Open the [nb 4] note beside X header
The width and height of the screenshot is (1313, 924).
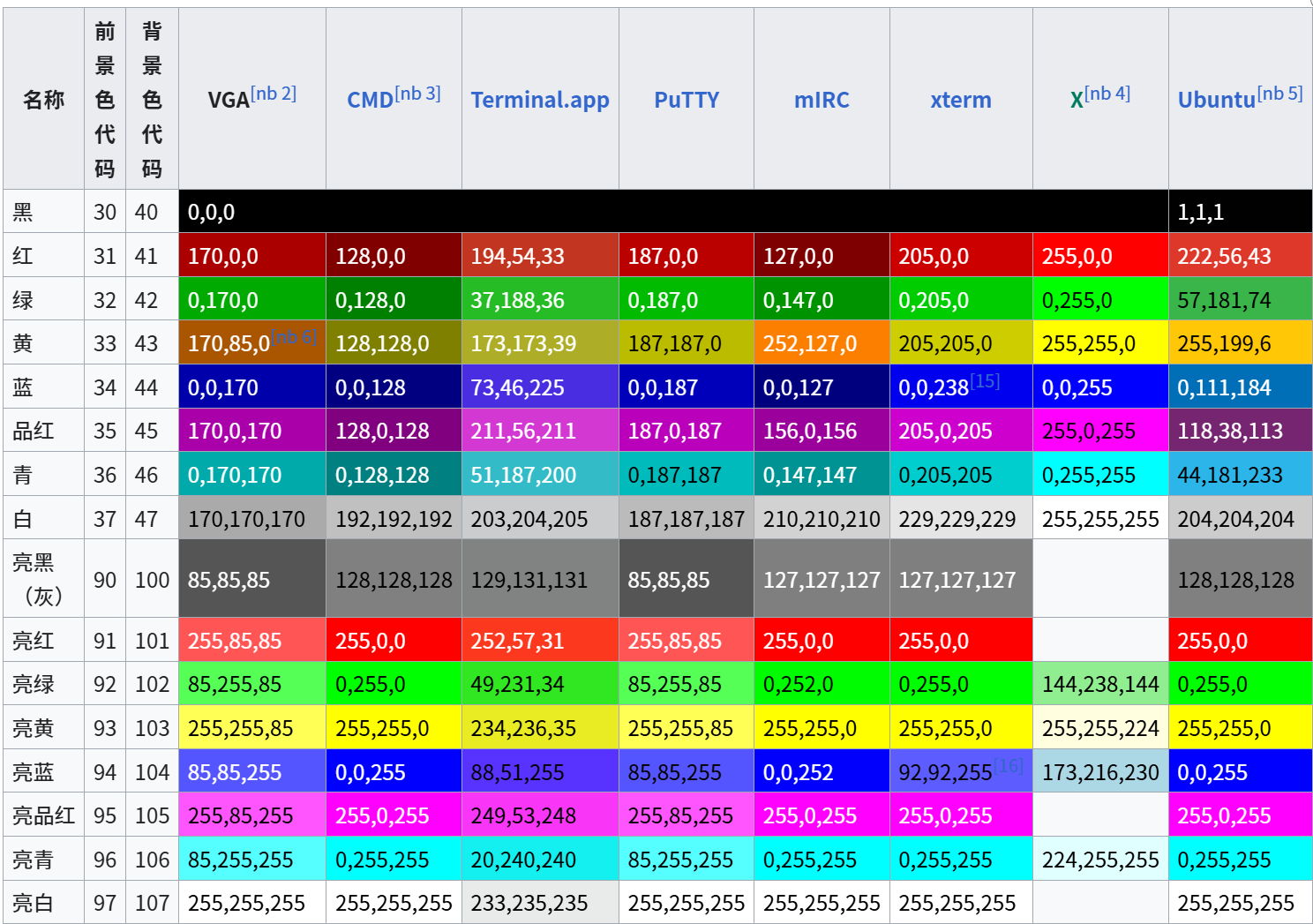(x=1107, y=94)
